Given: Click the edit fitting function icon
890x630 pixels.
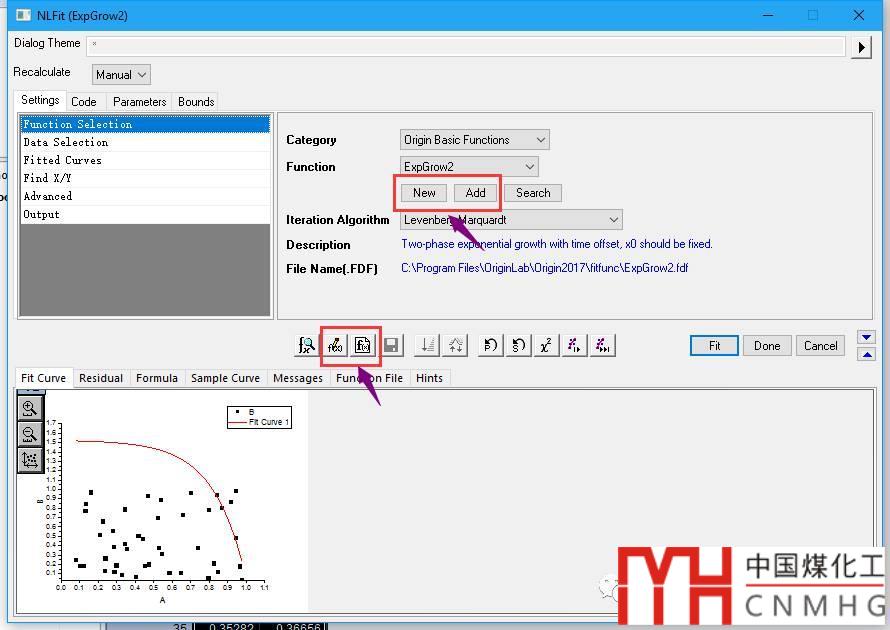Looking at the screenshot, I should pyautogui.click(x=335, y=345).
